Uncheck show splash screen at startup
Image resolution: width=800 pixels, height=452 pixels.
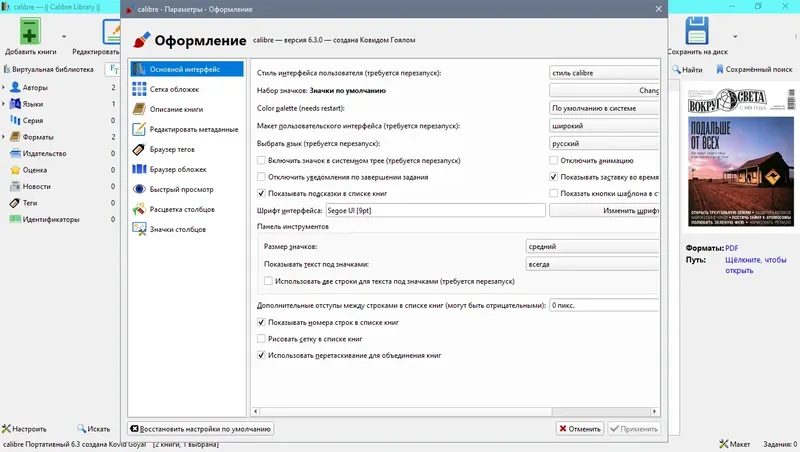554,177
